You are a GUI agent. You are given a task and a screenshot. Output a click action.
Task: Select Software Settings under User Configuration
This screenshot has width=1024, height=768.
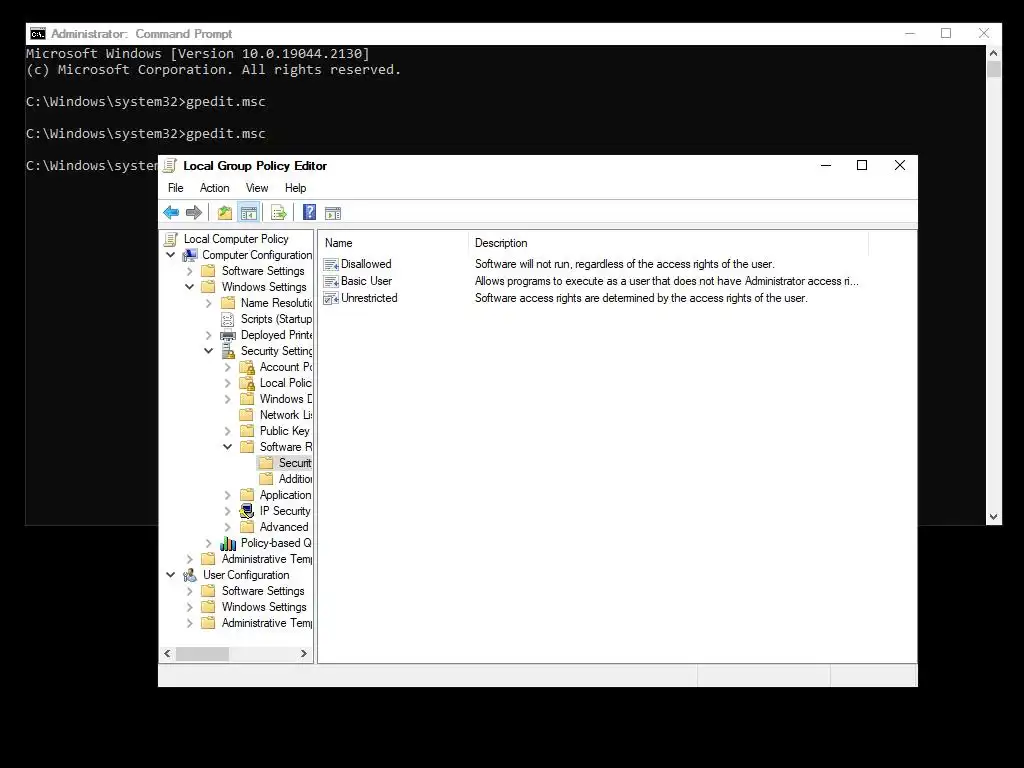263,591
